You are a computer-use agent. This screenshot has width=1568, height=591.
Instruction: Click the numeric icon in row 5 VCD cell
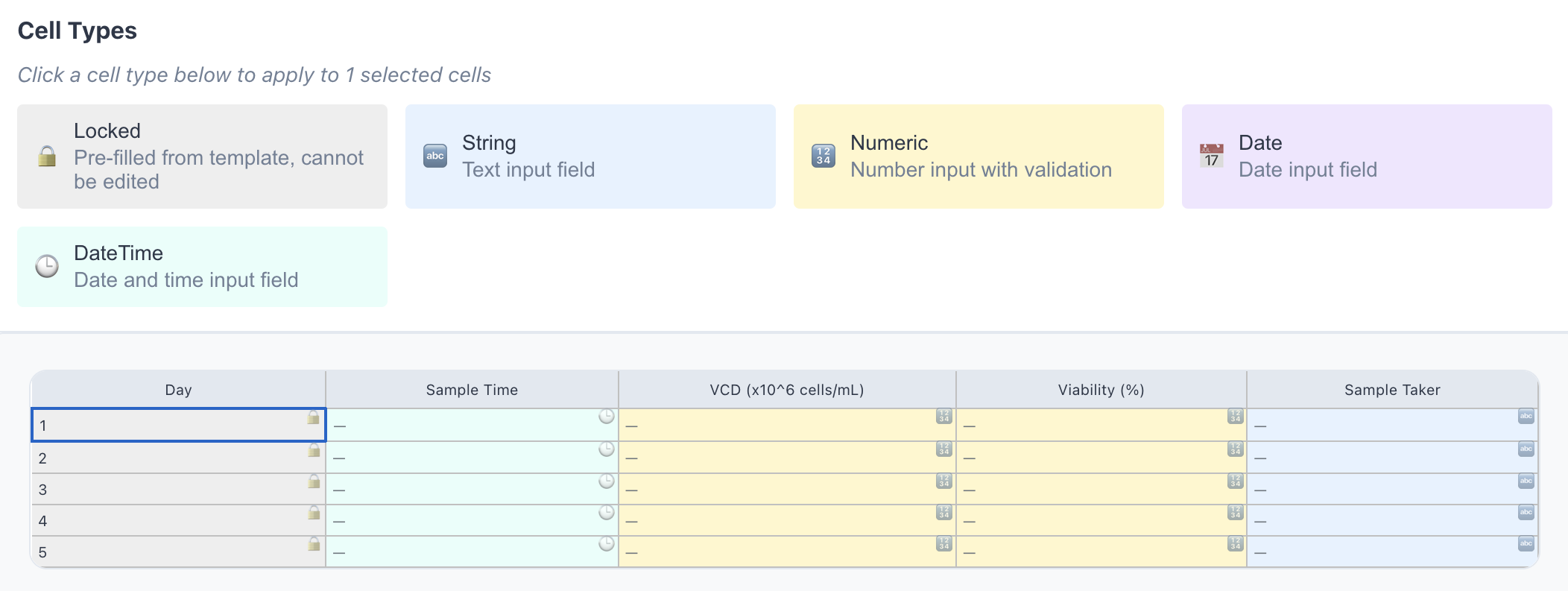944,544
